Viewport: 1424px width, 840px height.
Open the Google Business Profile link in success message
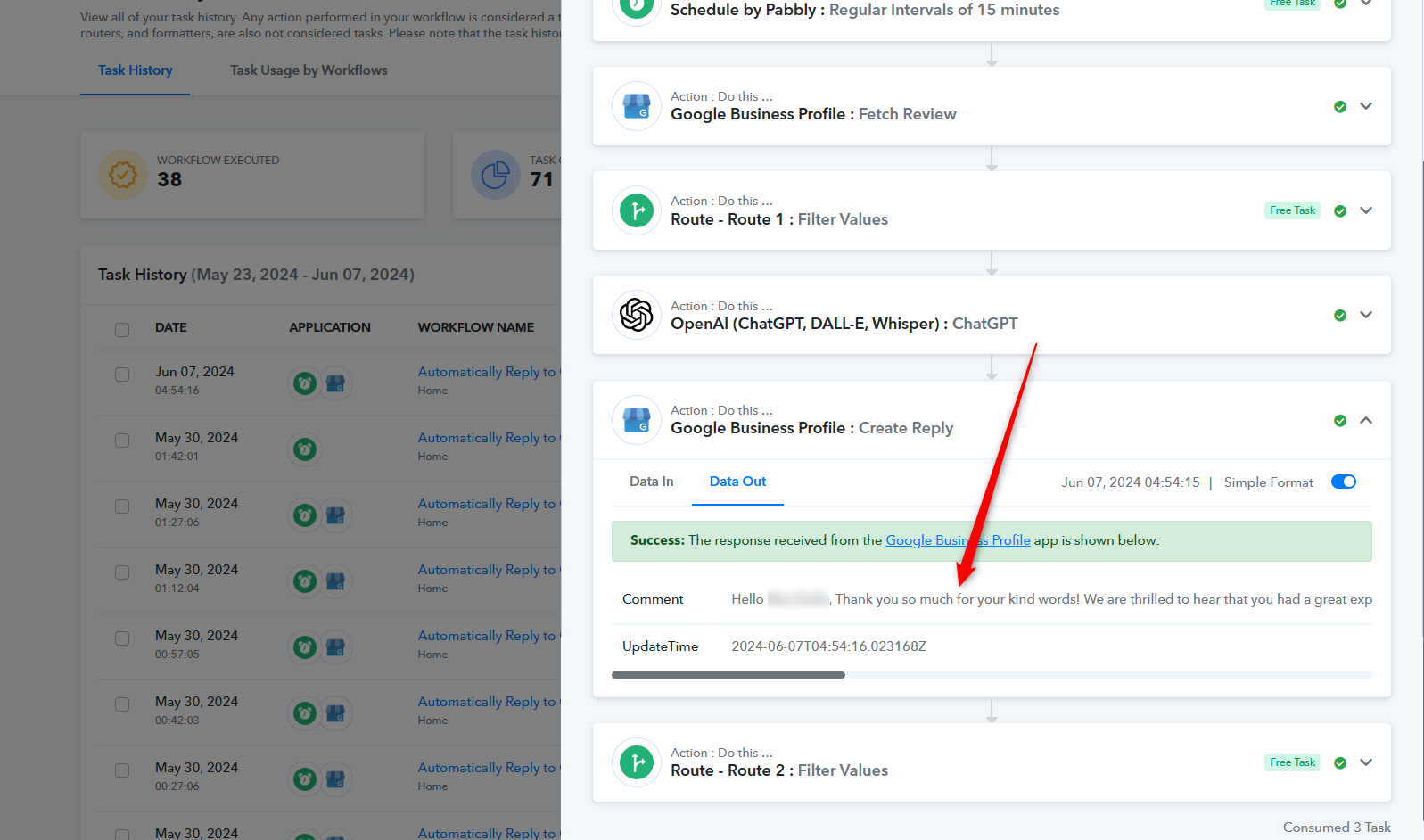click(958, 540)
